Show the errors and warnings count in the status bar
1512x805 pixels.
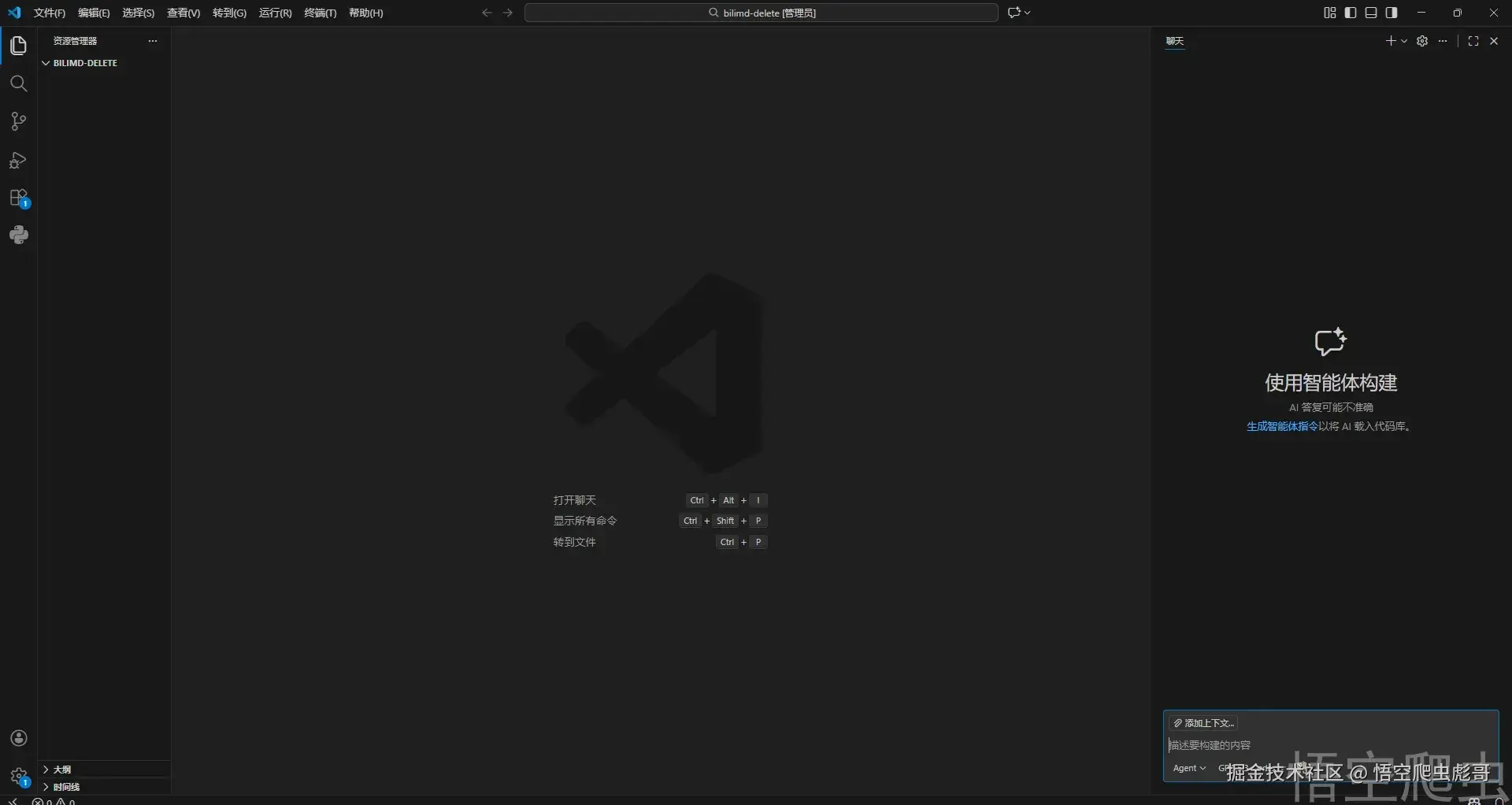point(54,801)
